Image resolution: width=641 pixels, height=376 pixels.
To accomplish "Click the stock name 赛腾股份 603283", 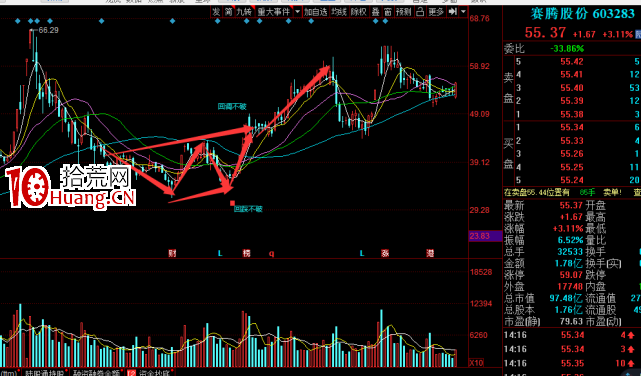I will click(x=582, y=14).
